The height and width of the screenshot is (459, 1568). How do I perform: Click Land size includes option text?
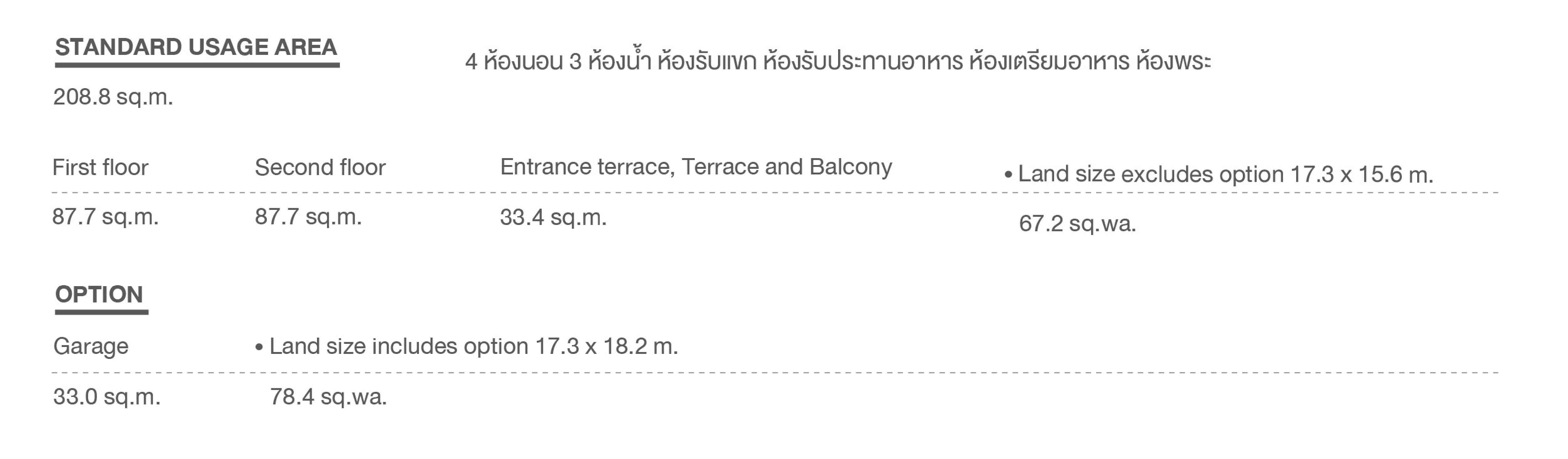coord(467,346)
